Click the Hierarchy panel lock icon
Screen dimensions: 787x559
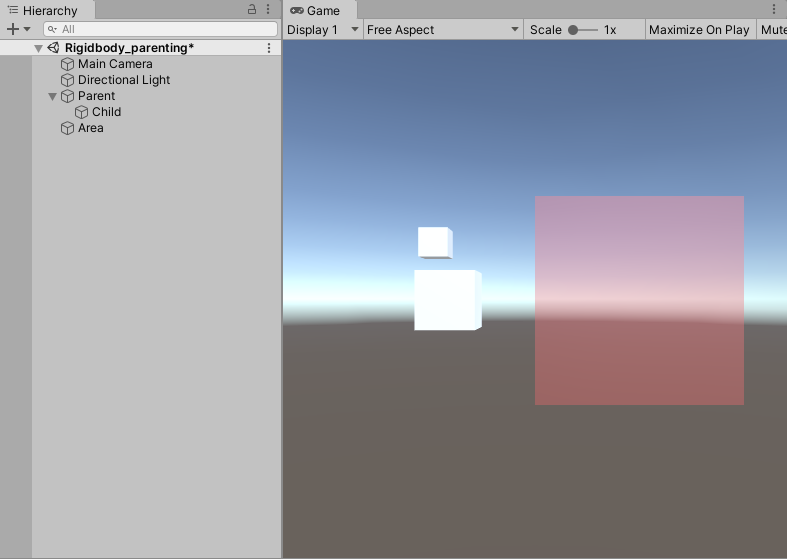(x=252, y=9)
